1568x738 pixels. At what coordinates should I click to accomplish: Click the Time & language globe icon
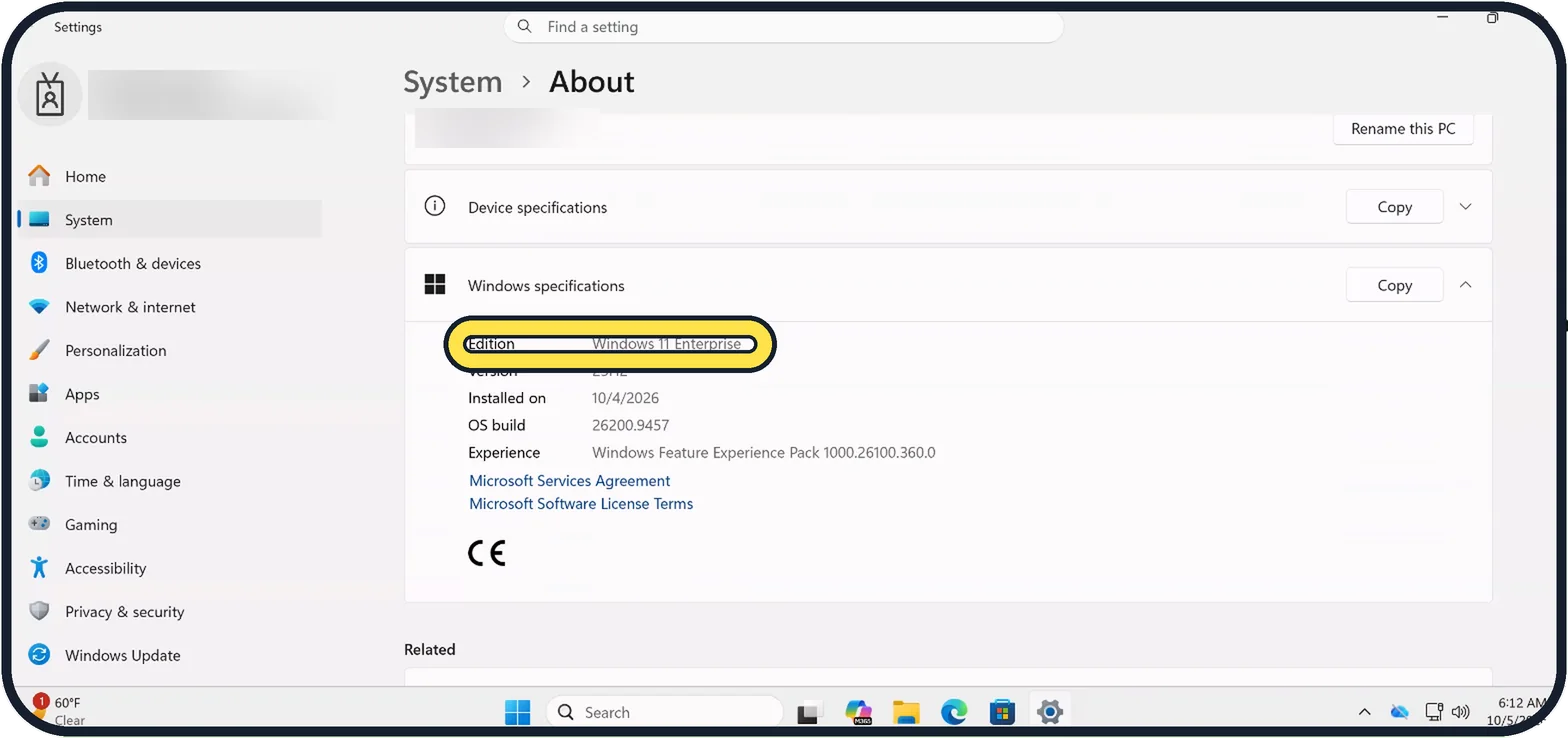click(39, 481)
